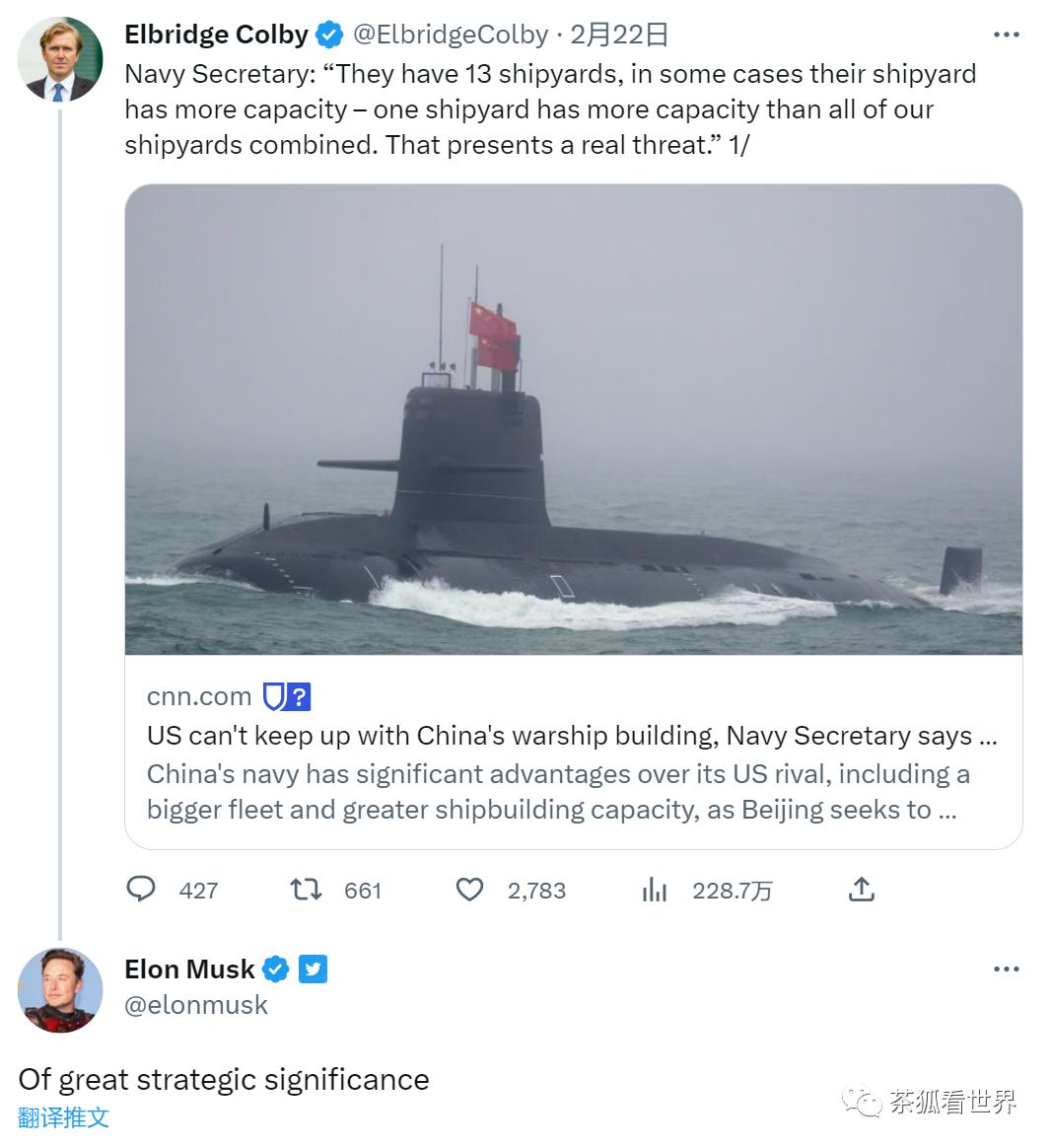Click the @ElbridgeColby handle
The width and height of the screenshot is (1051, 1148).
[x=451, y=36]
